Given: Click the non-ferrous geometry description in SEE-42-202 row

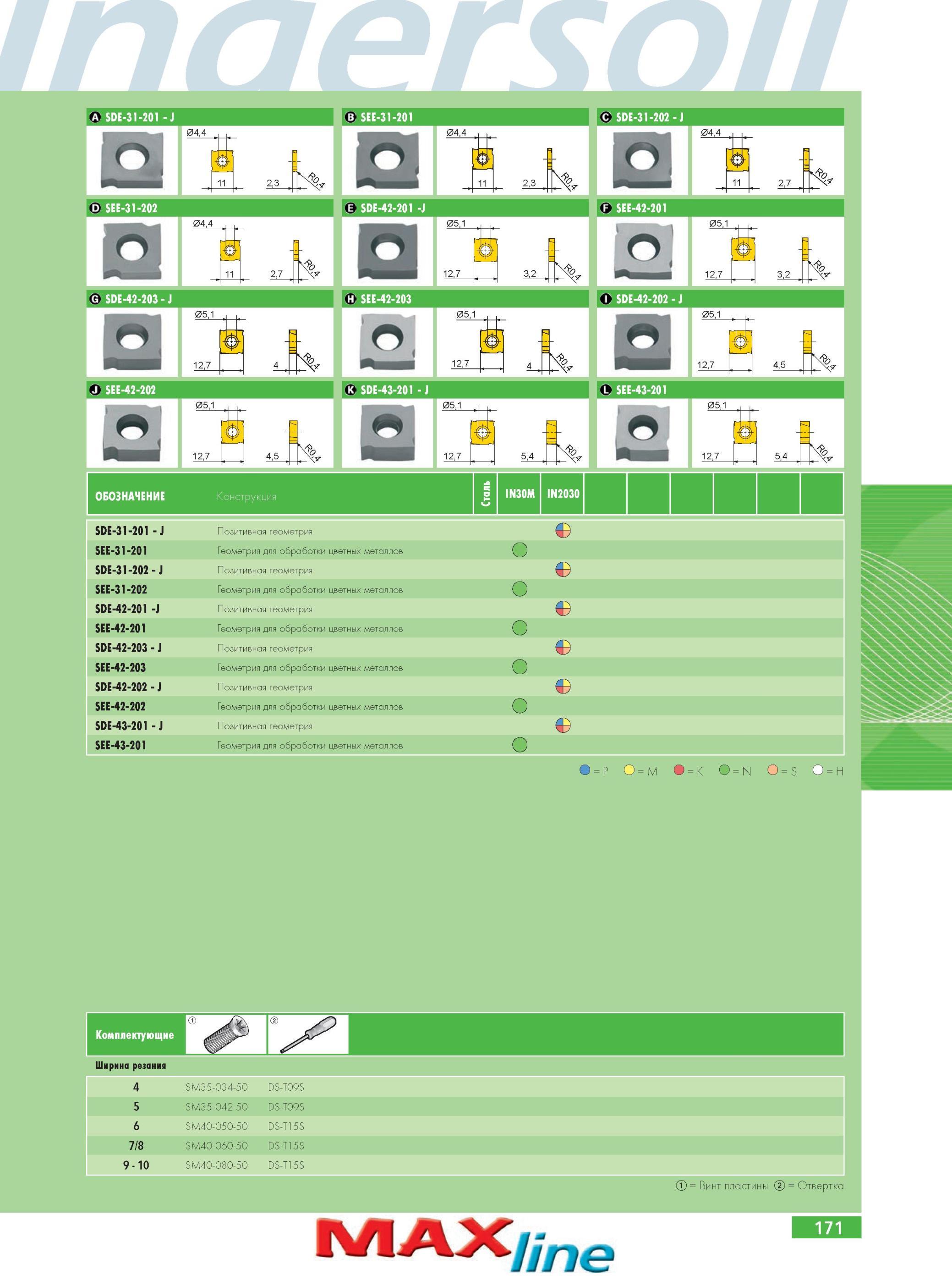Looking at the screenshot, I should click(310, 707).
